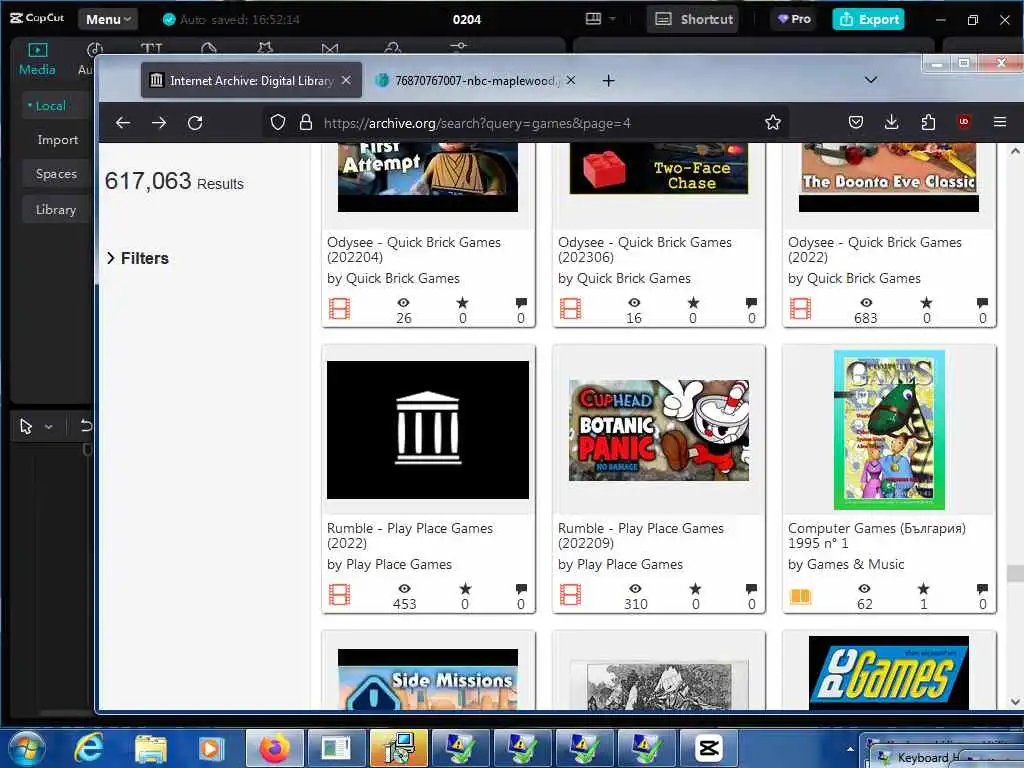
Task: Open Computer Games (България) 1995 title
Action: coord(876,536)
